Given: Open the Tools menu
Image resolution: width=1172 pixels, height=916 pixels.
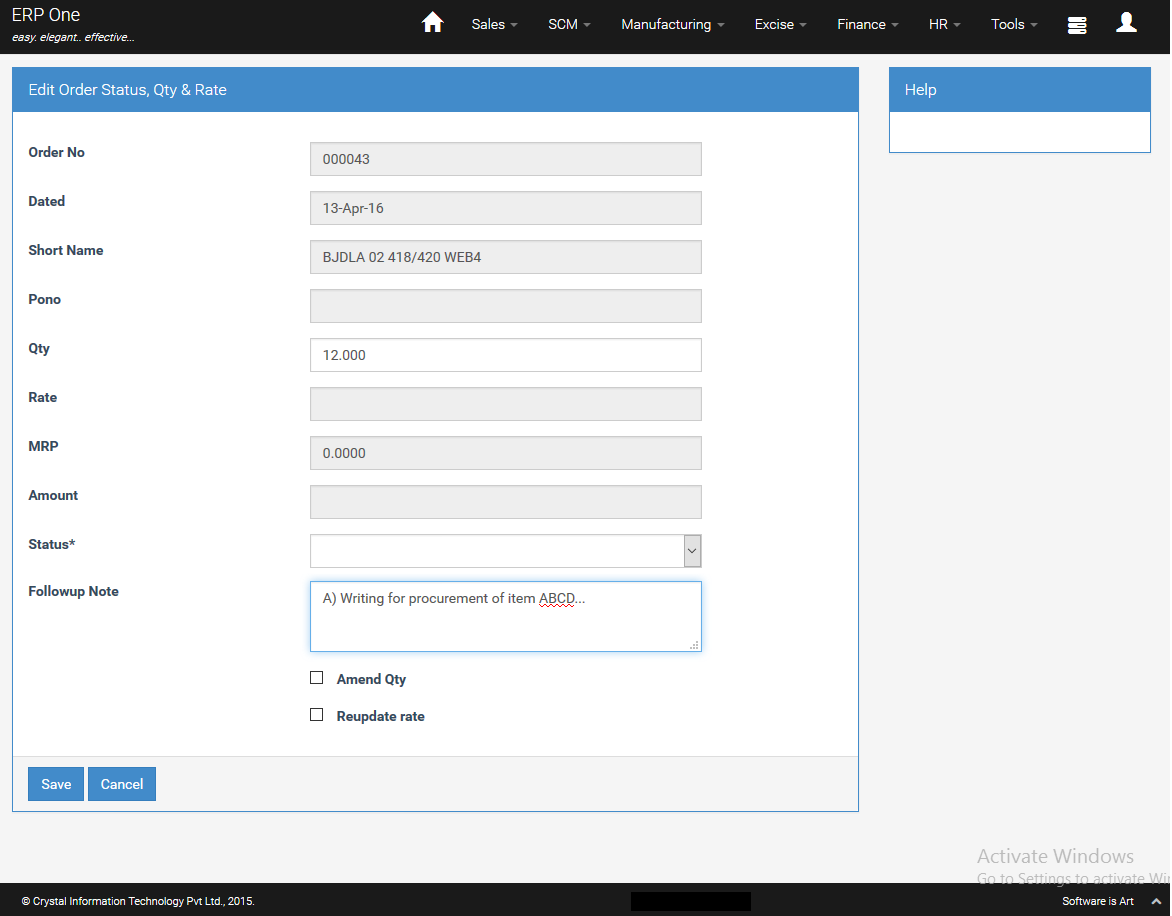Looking at the screenshot, I should (1014, 24).
